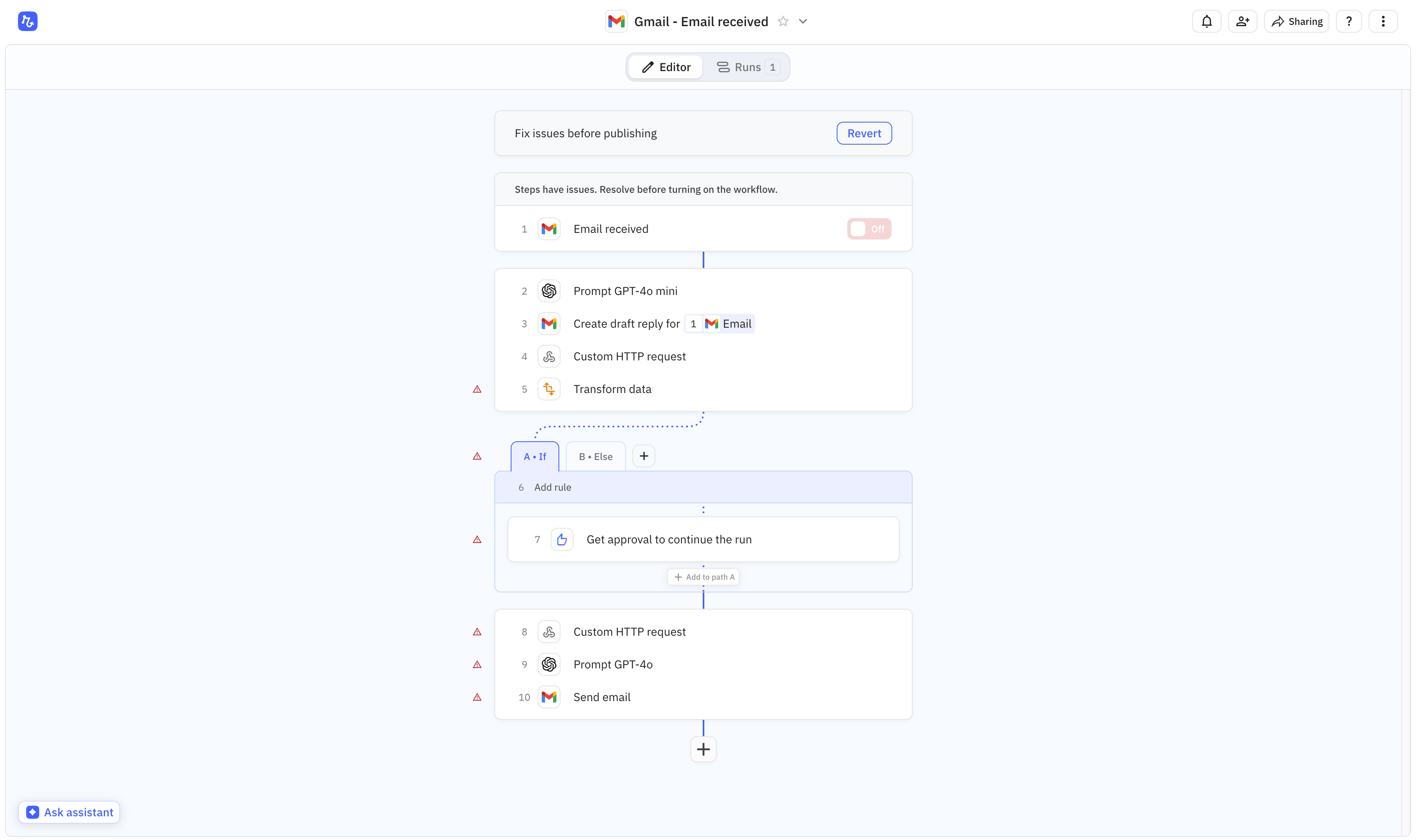Click the vertical scrollbar on the right
Image resolution: width=1416 pixels, height=840 pixels.
[x=1406, y=462]
